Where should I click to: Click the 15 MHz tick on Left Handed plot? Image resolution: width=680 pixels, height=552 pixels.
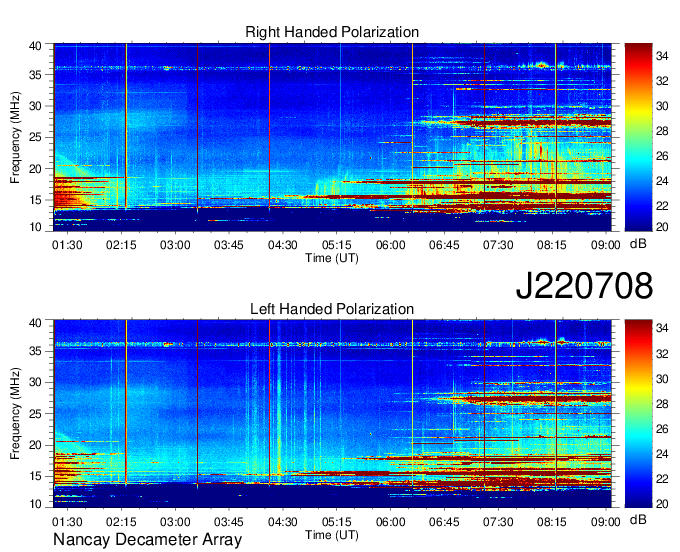pos(36,476)
